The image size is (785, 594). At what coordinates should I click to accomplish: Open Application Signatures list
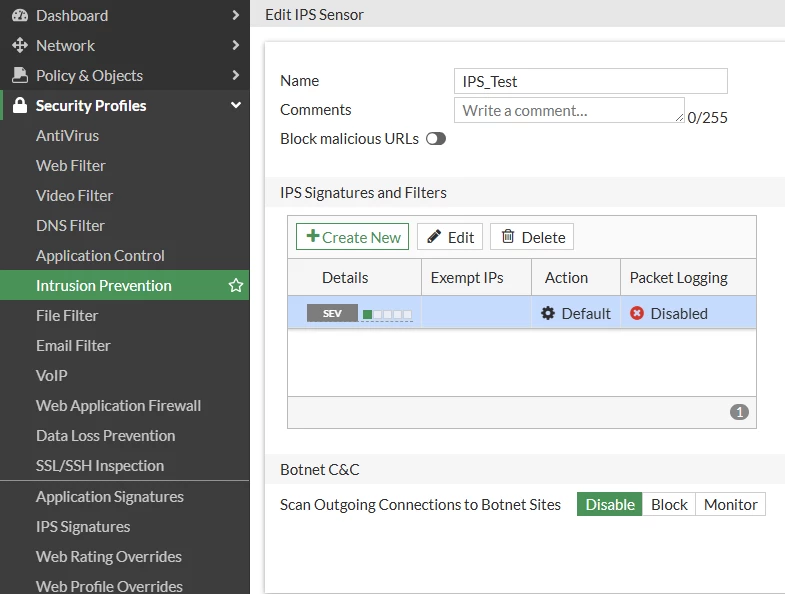pyautogui.click(x=110, y=497)
